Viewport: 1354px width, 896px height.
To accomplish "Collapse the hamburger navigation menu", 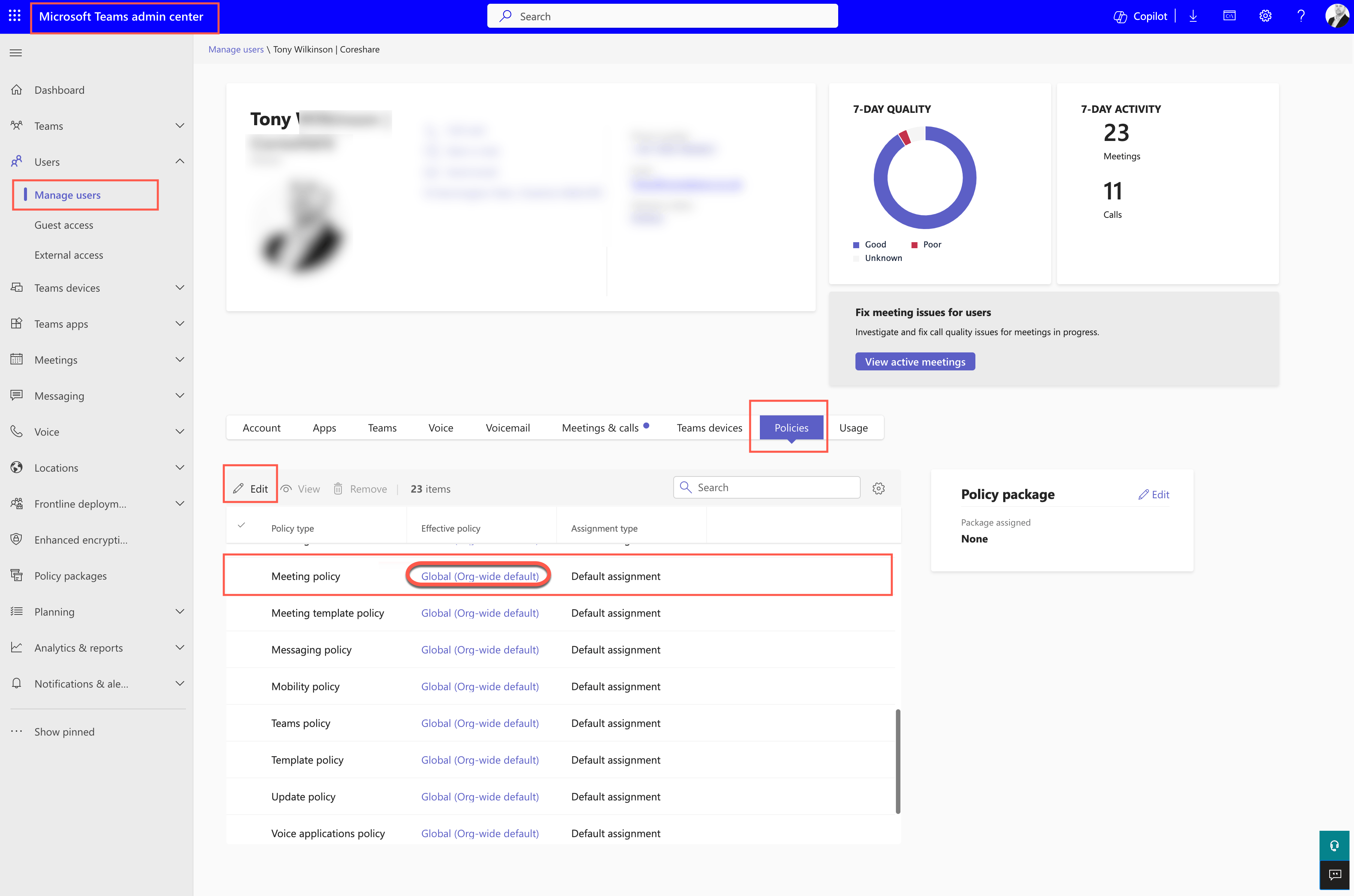I will click(16, 52).
